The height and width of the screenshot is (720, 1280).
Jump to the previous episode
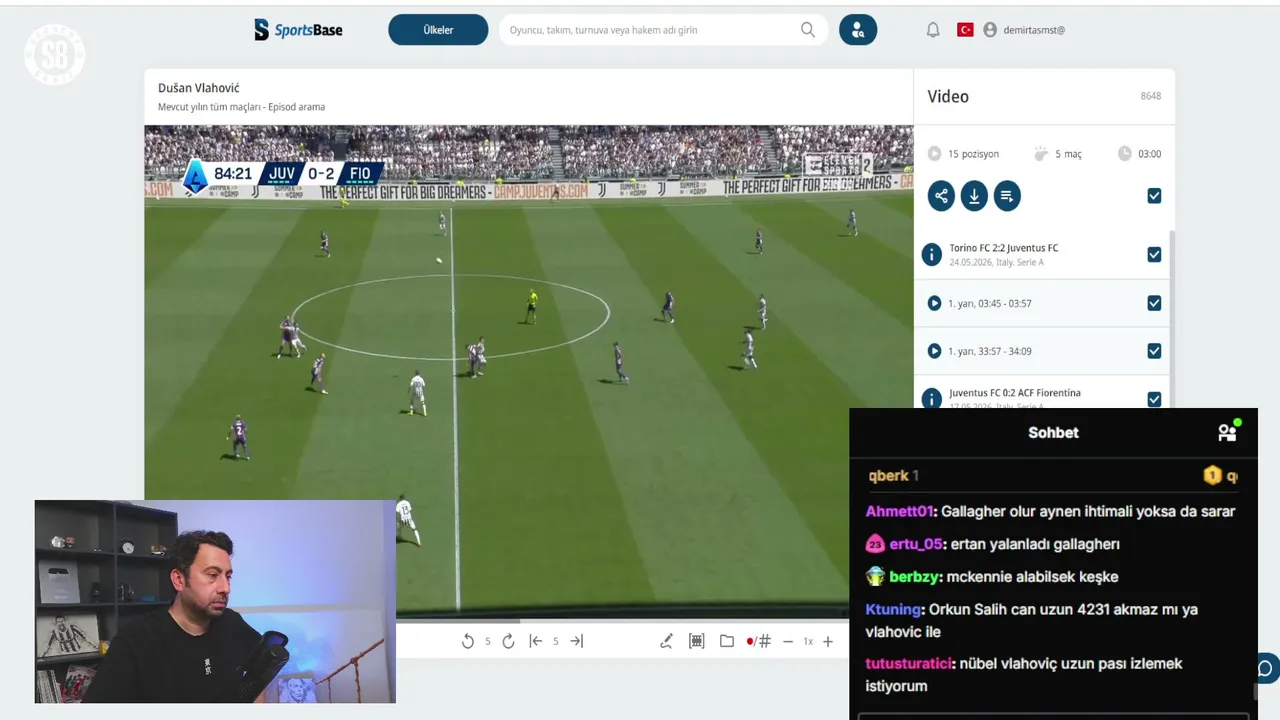coord(536,641)
